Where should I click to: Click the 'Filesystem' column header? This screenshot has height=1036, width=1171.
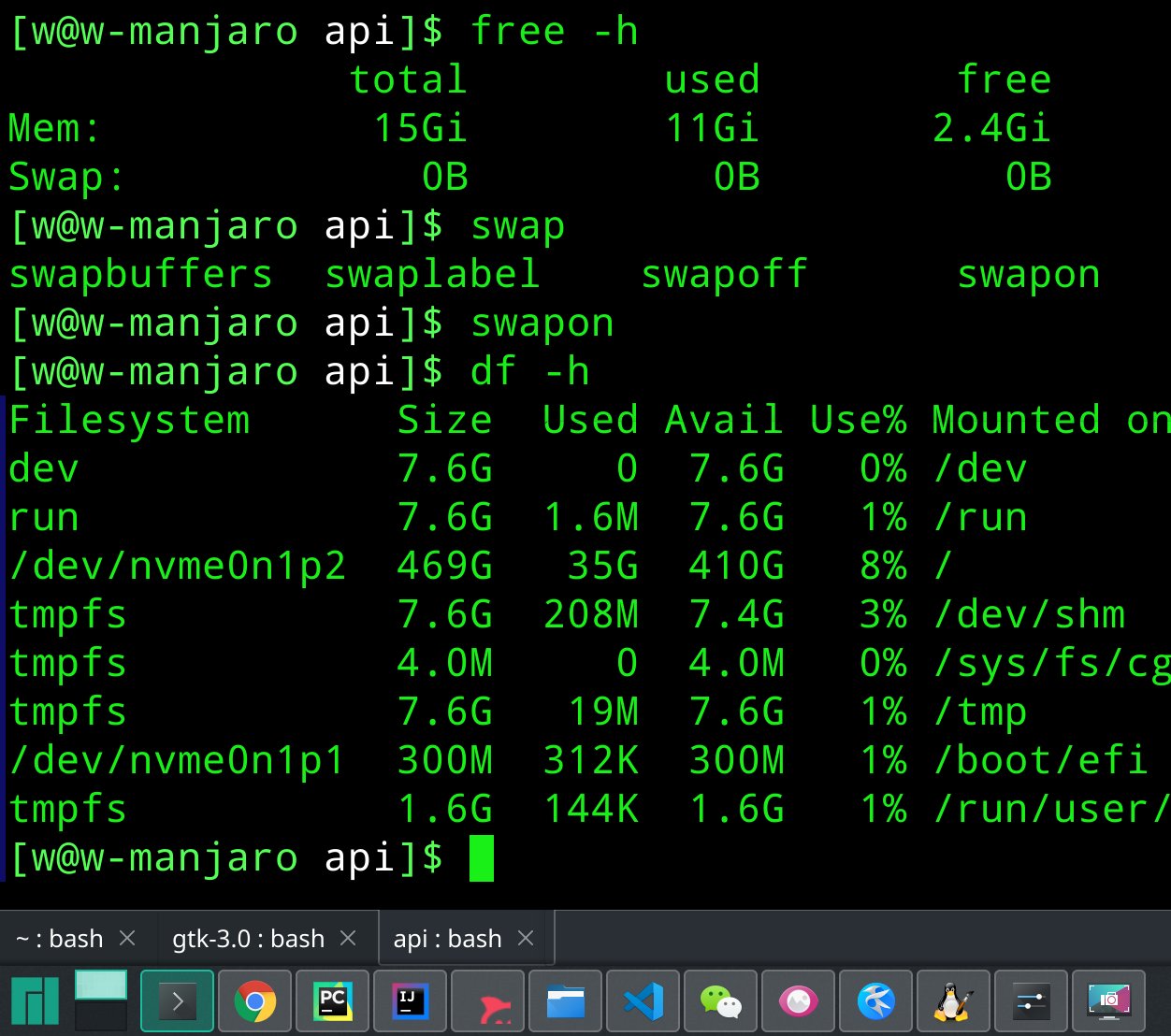tap(129, 420)
